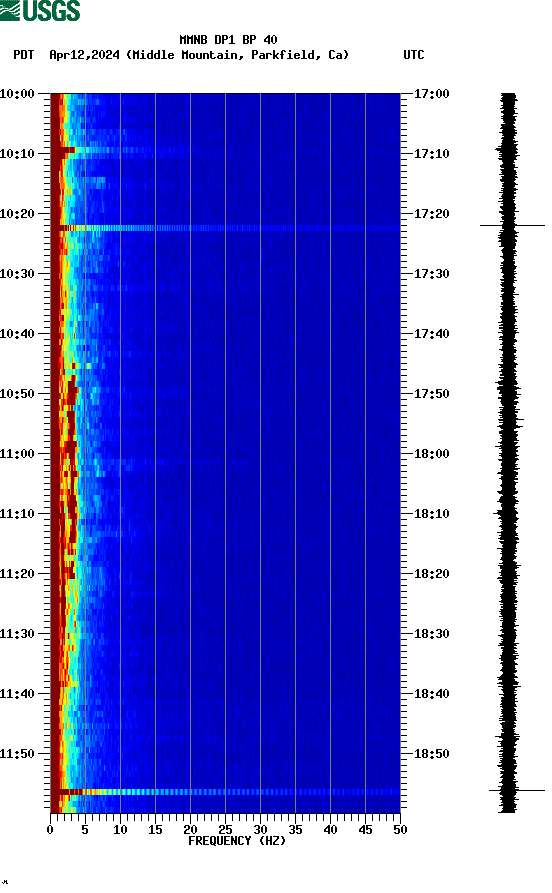Click the 25 Hz frequency tick label

(x=225, y=830)
